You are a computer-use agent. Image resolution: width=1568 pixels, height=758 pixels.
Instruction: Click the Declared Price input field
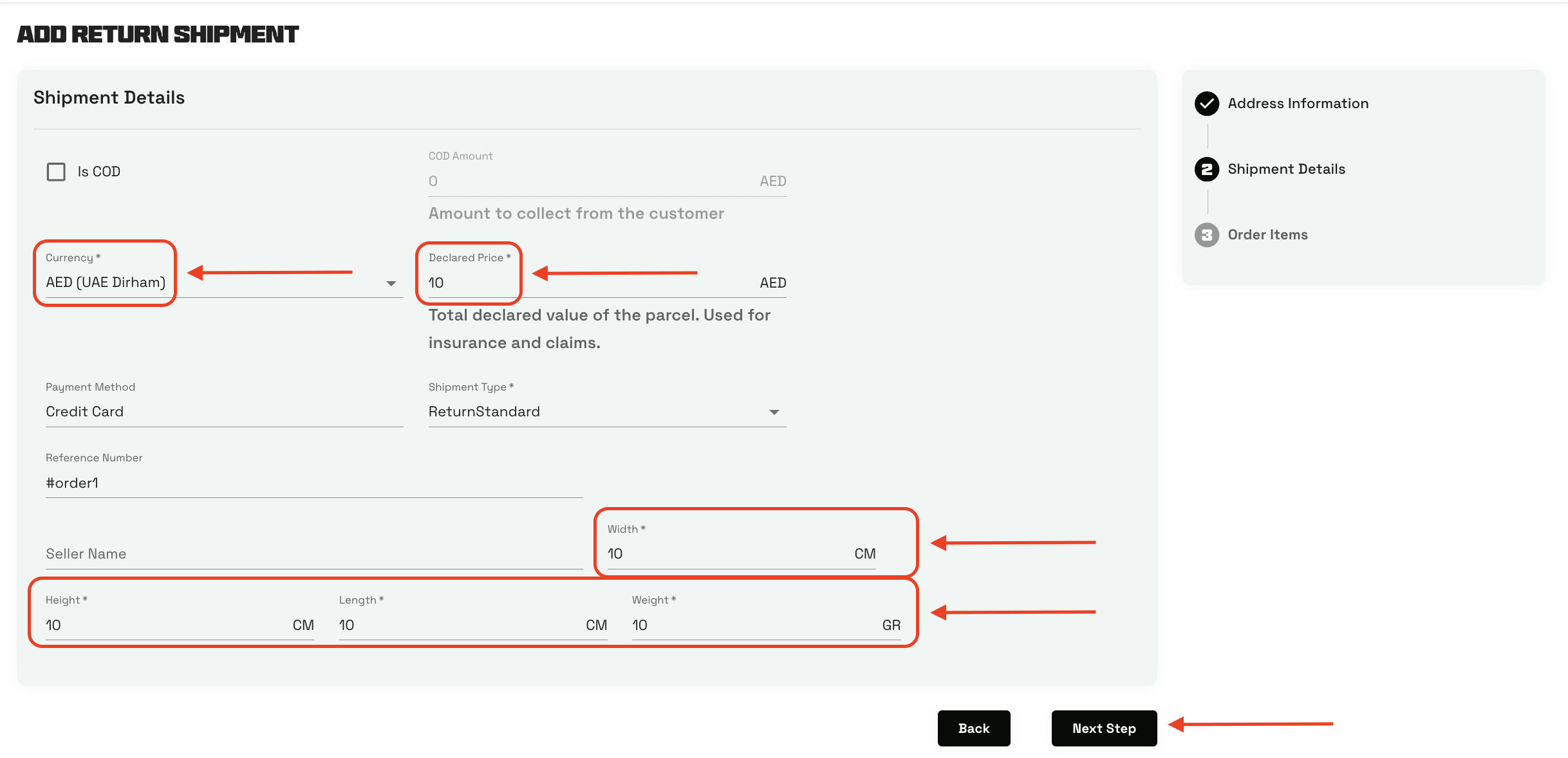pos(579,283)
